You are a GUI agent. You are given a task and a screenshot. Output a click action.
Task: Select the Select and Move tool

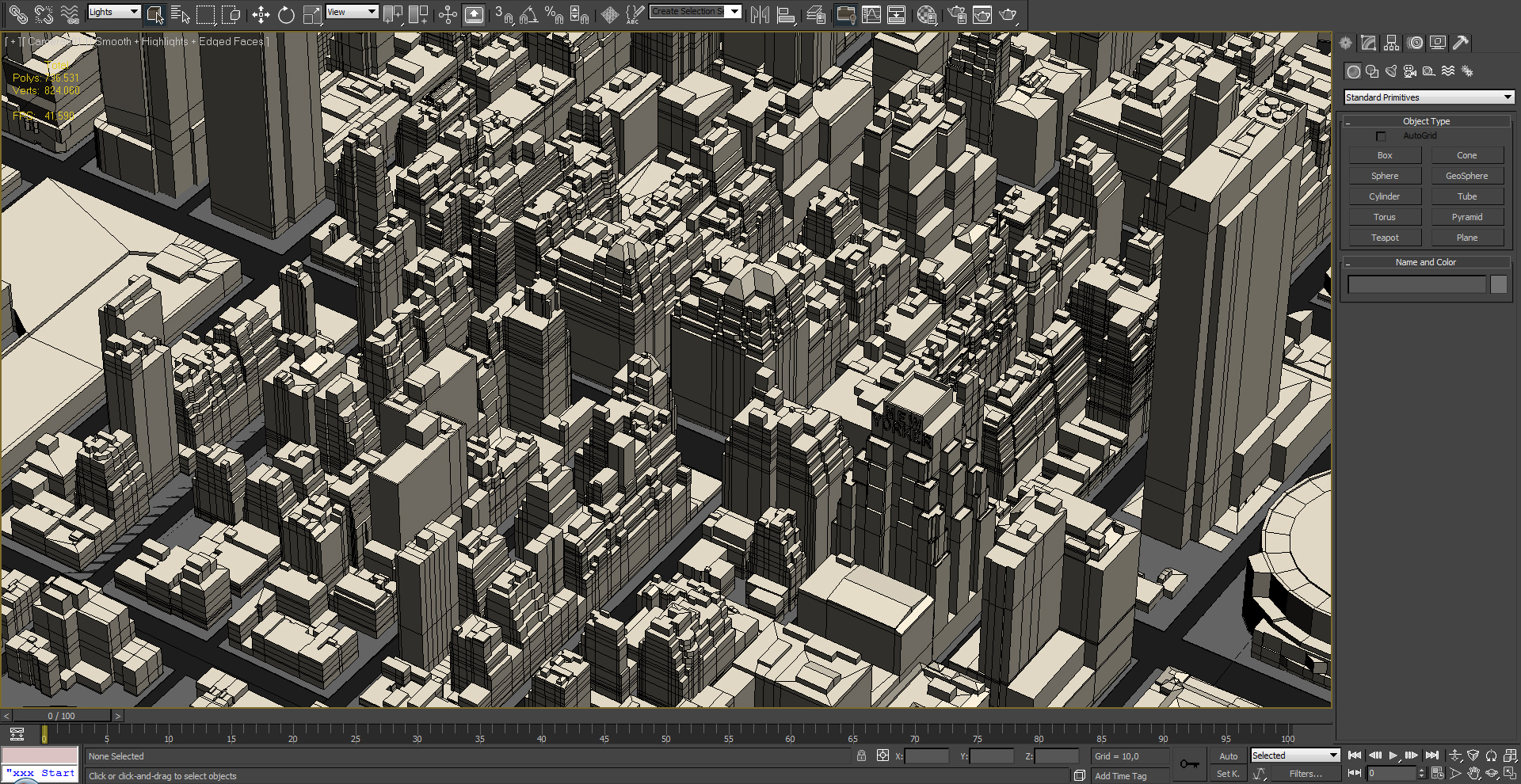tap(261, 14)
